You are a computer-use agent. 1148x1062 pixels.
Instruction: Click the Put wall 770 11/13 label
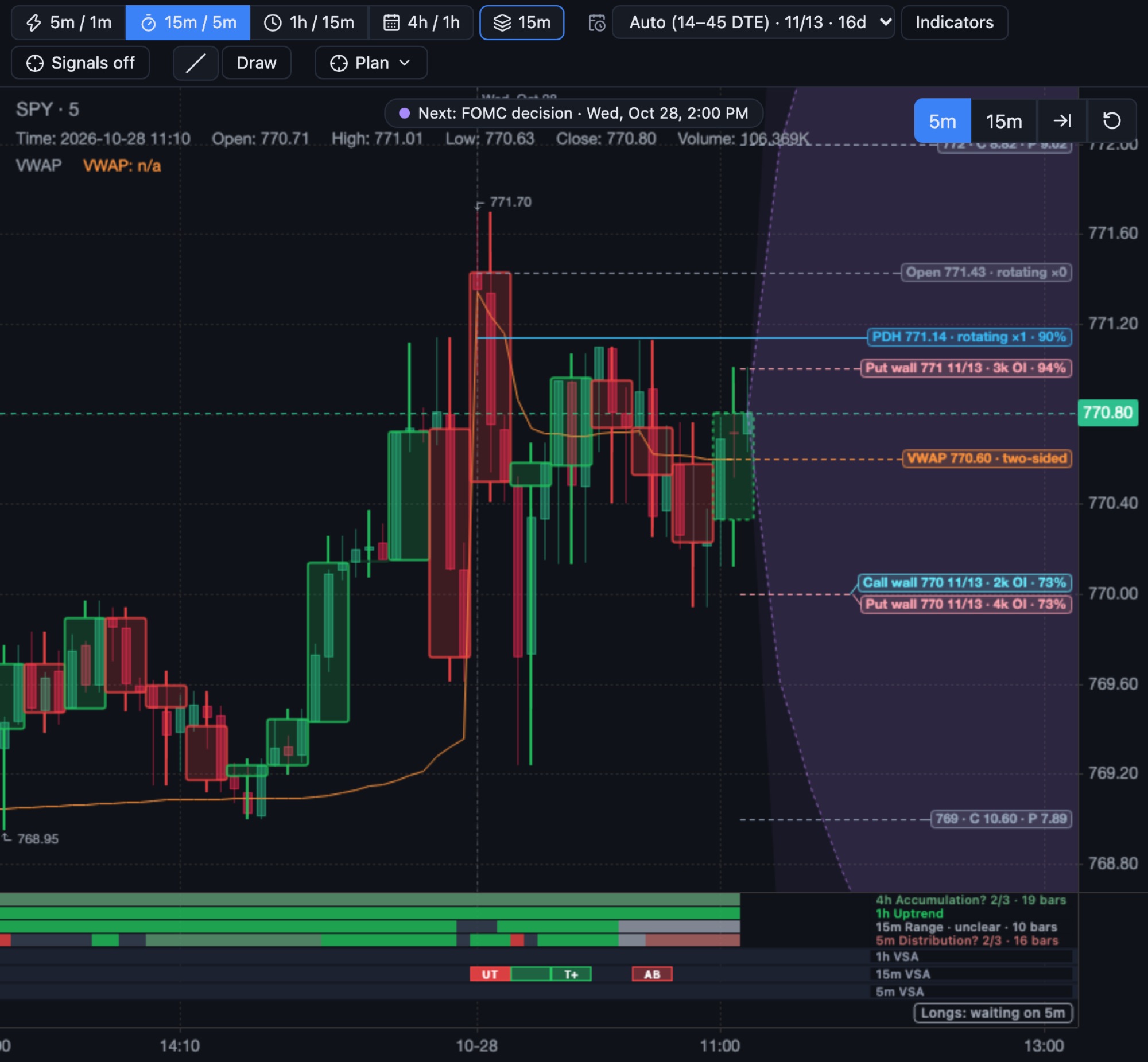pyautogui.click(x=966, y=605)
